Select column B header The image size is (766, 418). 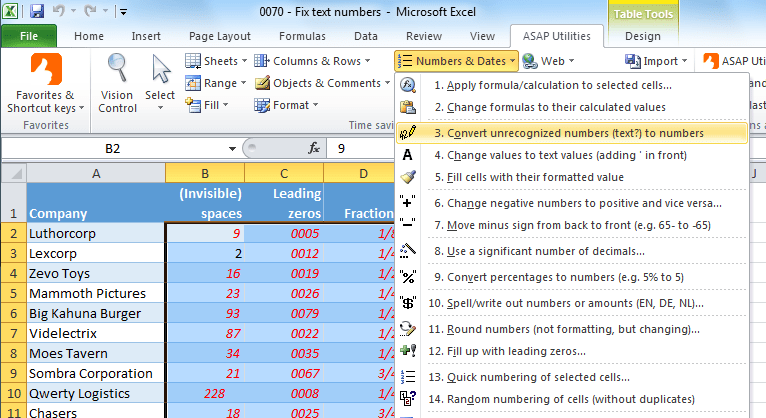coord(205,173)
